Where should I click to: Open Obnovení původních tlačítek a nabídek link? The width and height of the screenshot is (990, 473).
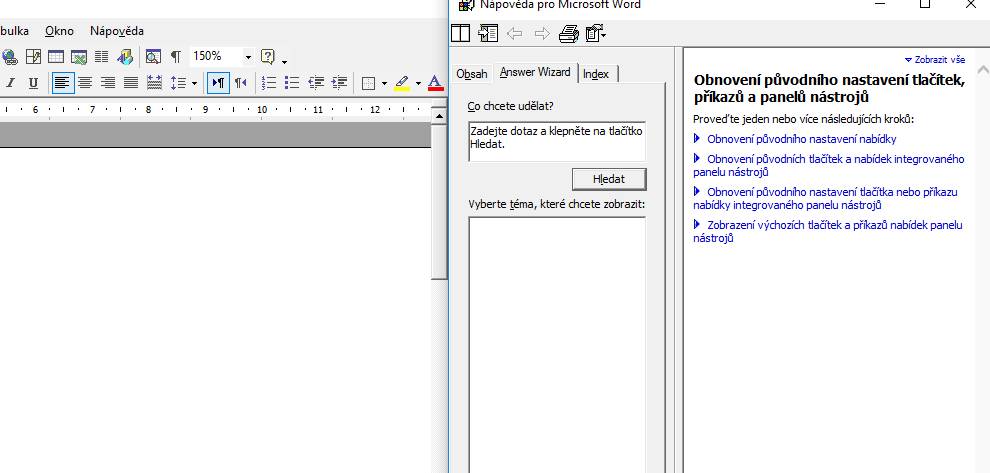click(x=829, y=165)
